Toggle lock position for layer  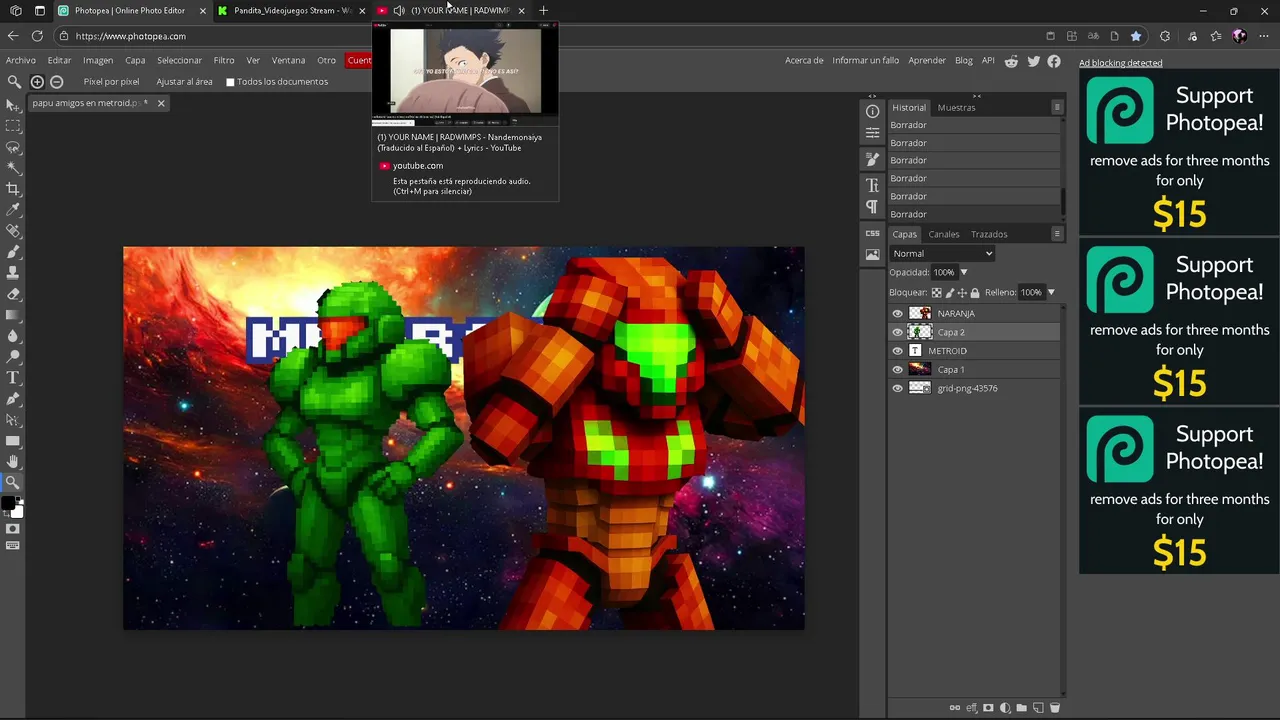click(962, 293)
